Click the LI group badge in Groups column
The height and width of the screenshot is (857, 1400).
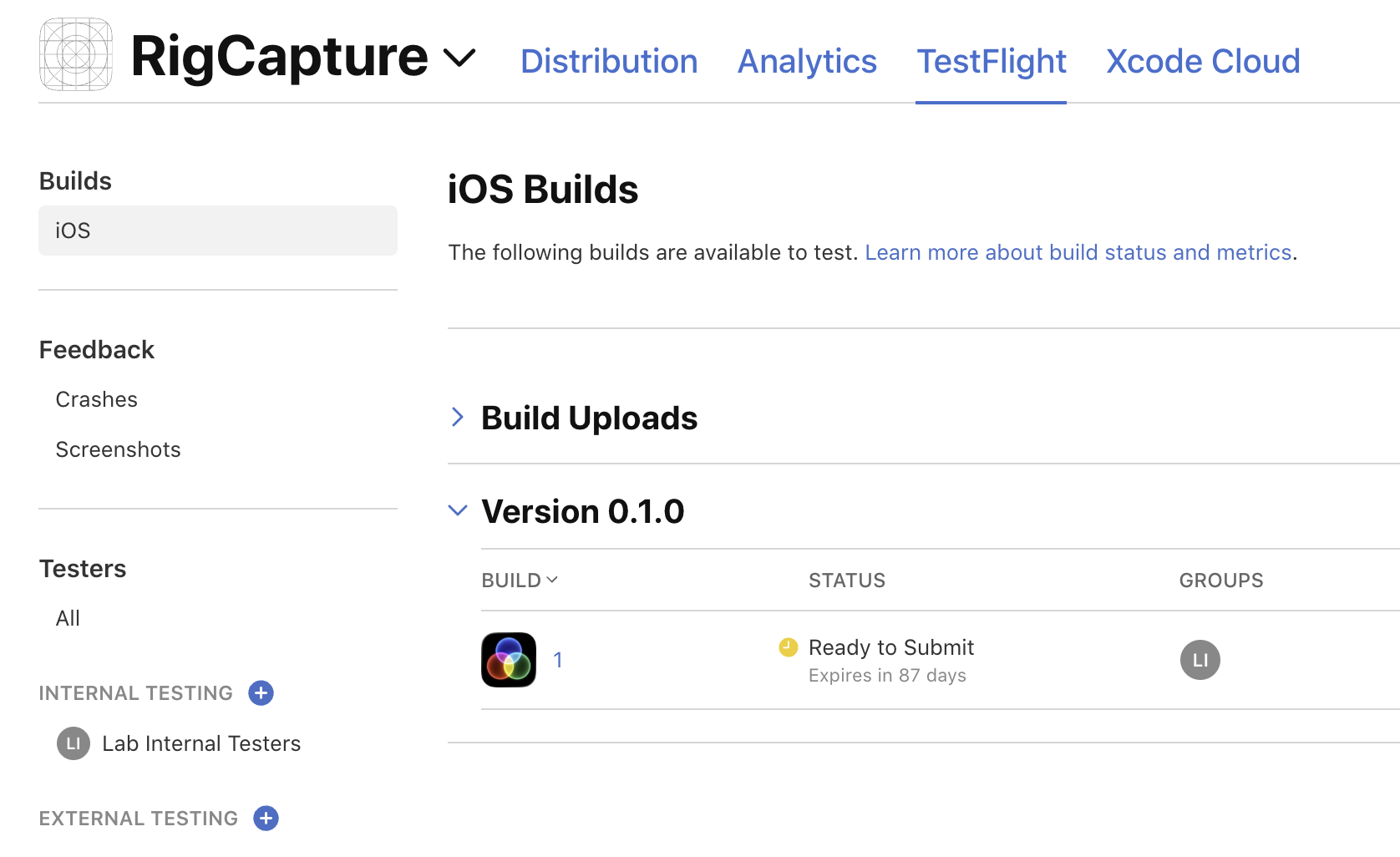coord(1200,660)
